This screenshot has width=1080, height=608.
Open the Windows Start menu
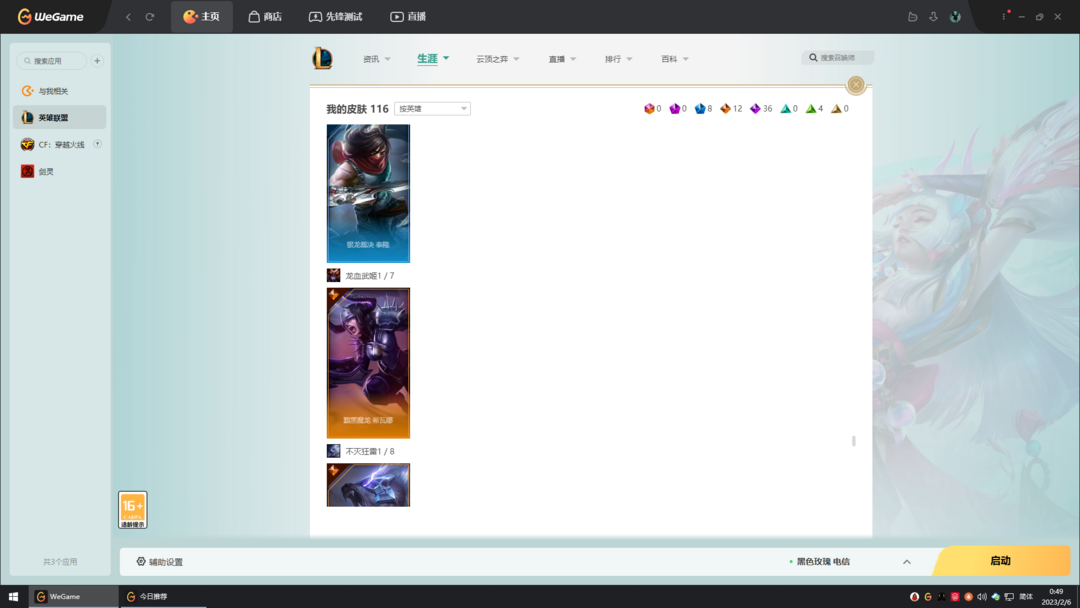[x=13, y=596]
